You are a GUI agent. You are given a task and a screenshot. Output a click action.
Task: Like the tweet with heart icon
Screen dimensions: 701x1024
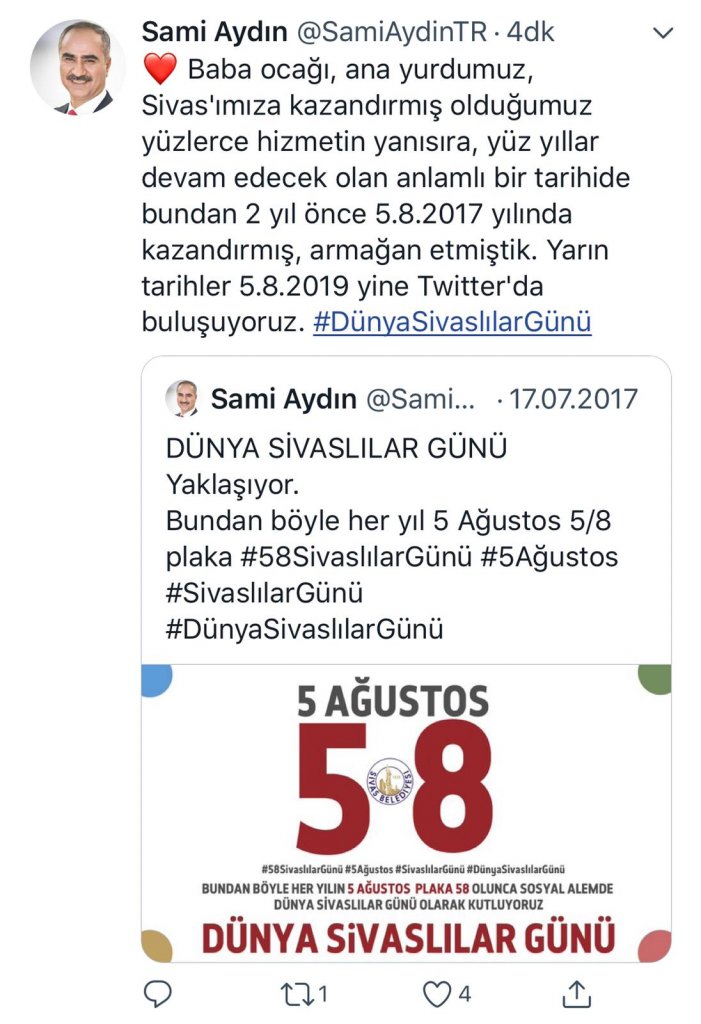tap(437, 995)
